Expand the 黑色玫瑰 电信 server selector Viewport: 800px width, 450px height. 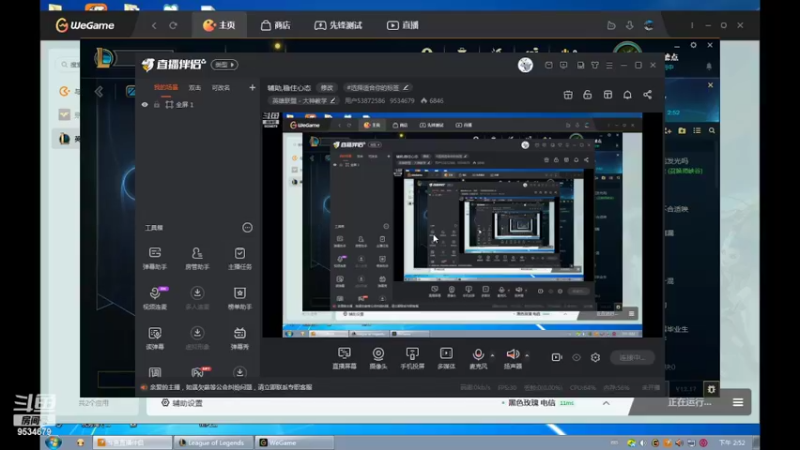point(606,403)
